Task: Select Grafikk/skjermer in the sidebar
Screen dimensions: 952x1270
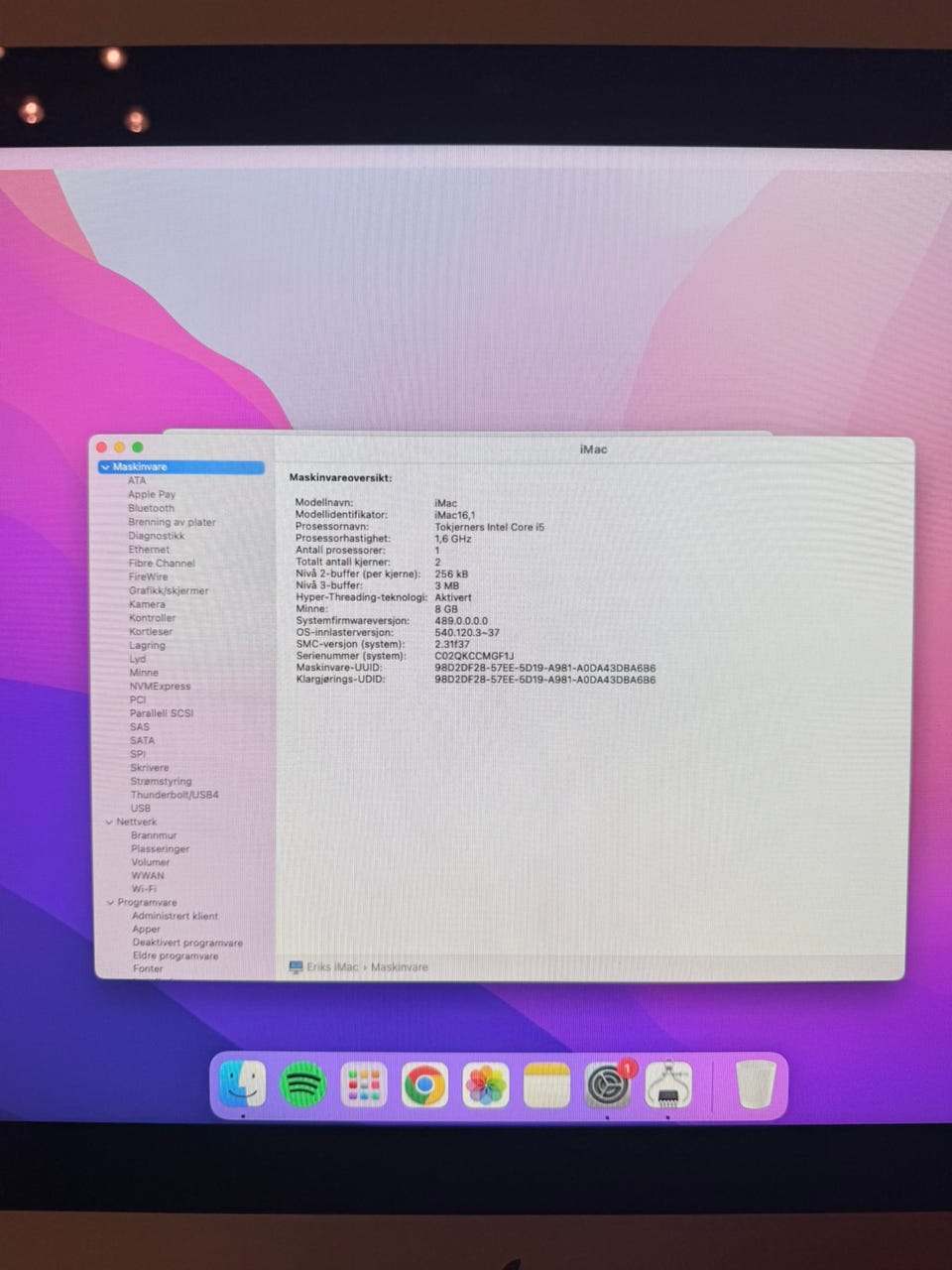Action: pos(169,590)
